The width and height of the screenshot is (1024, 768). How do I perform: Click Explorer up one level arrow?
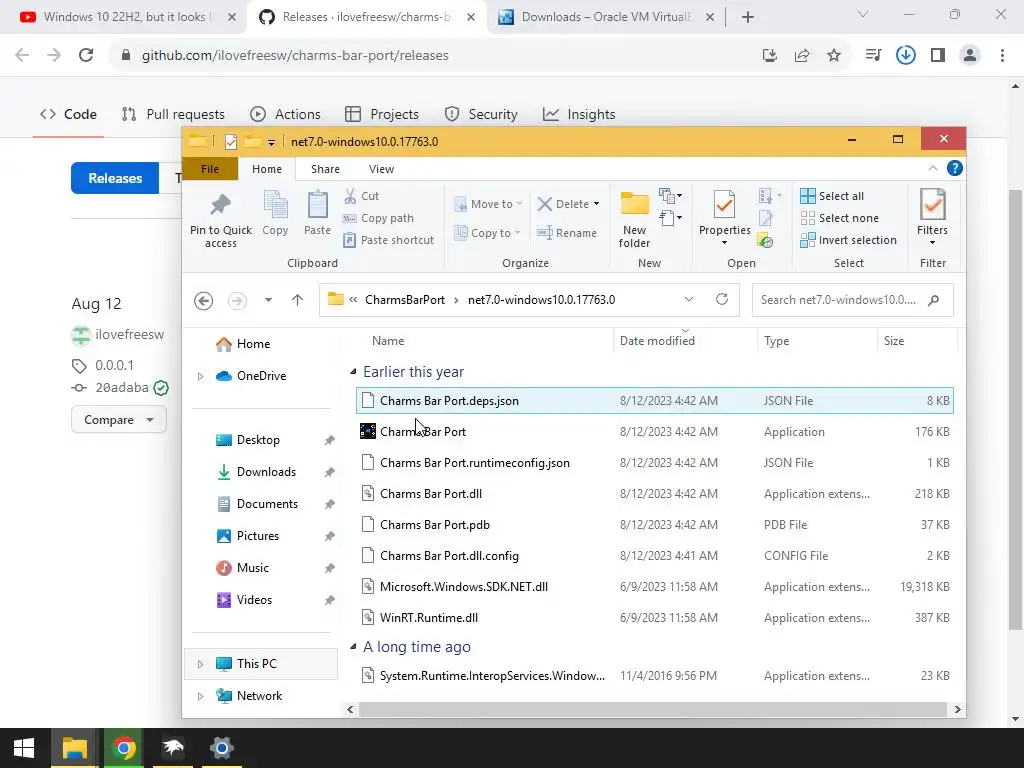(297, 300)
